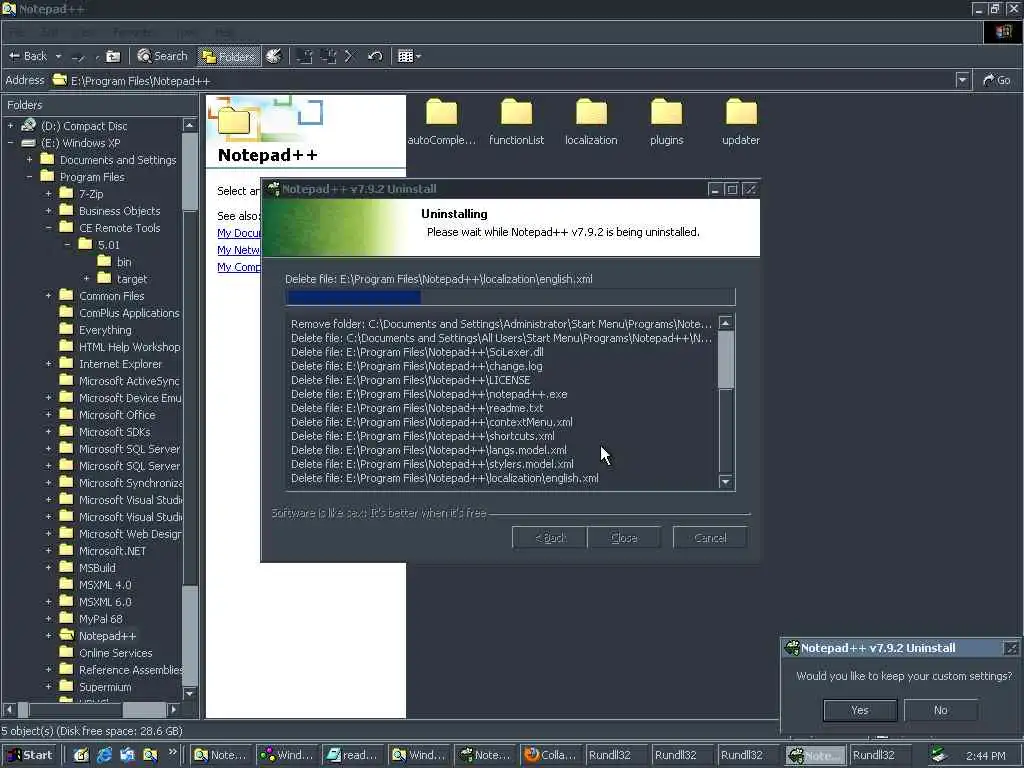Click scroll-up arrow in uninstall log
Image resolution: width=1024 pixels, height=768 pixels.
click(726, 323)
